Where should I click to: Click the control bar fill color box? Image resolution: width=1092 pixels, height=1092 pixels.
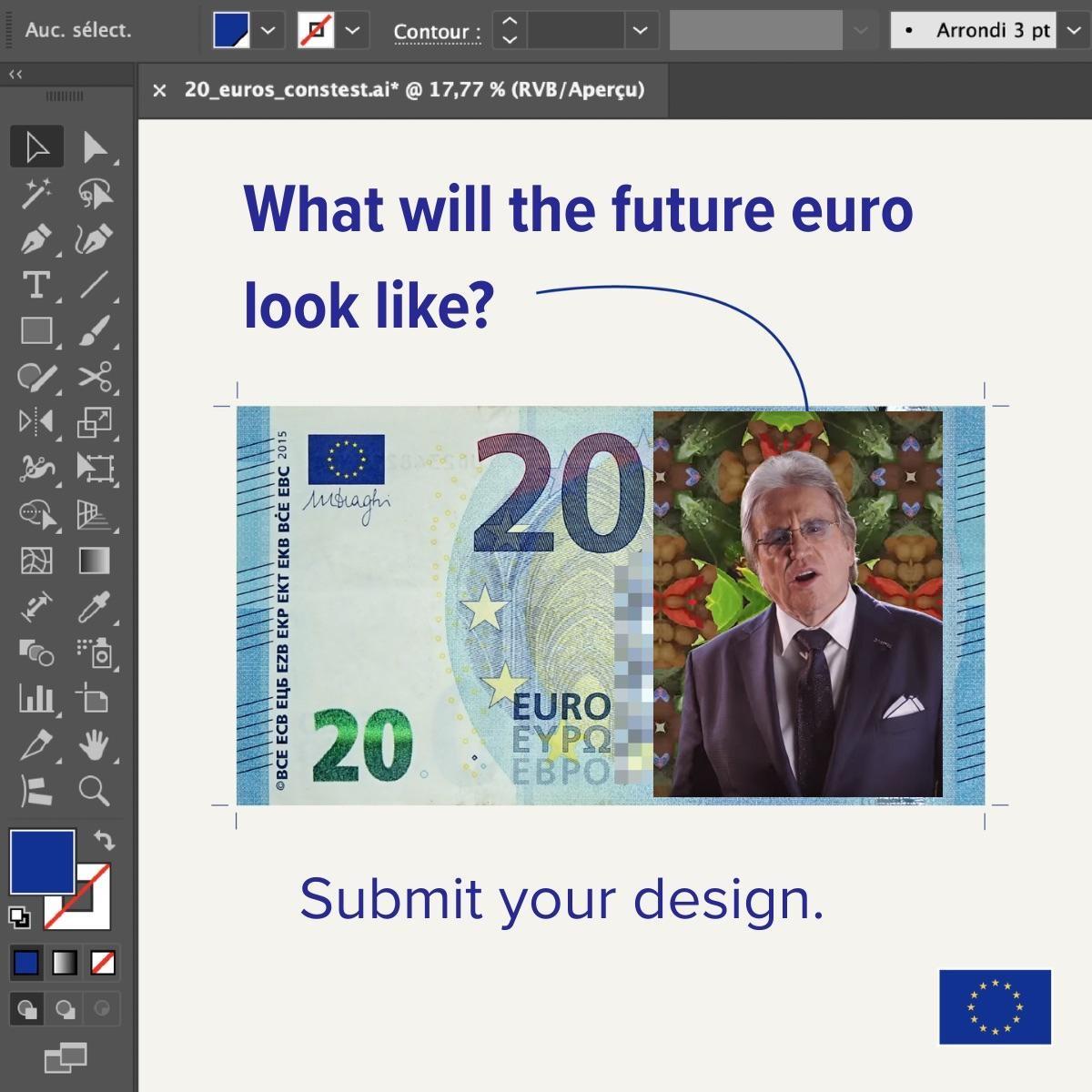click(x=231, y=31)
